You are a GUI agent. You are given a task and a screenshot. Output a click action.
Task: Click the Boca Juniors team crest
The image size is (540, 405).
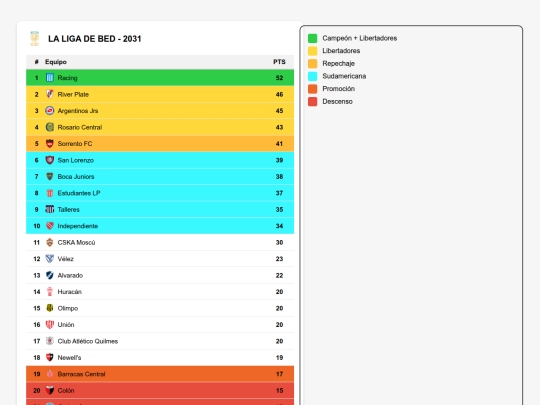point(50,177)
